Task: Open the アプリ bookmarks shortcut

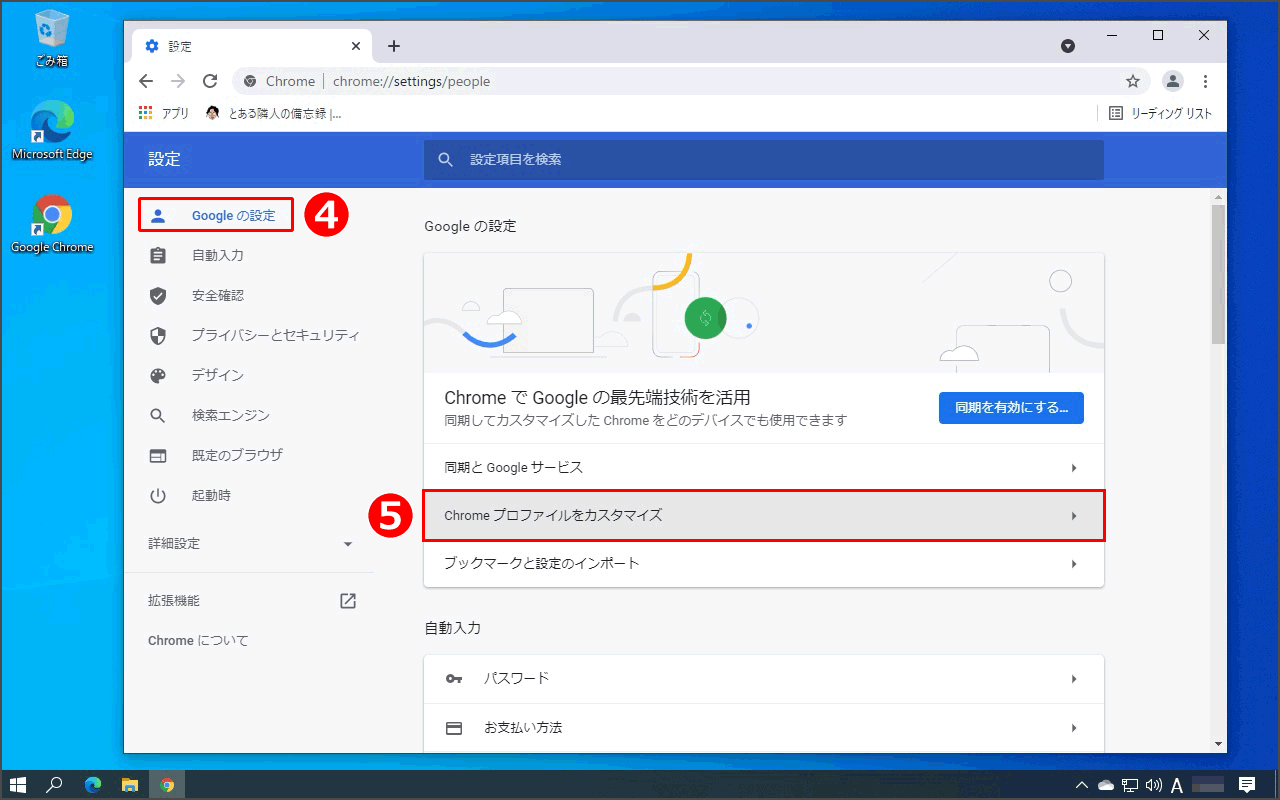Action: coord(164,113)
